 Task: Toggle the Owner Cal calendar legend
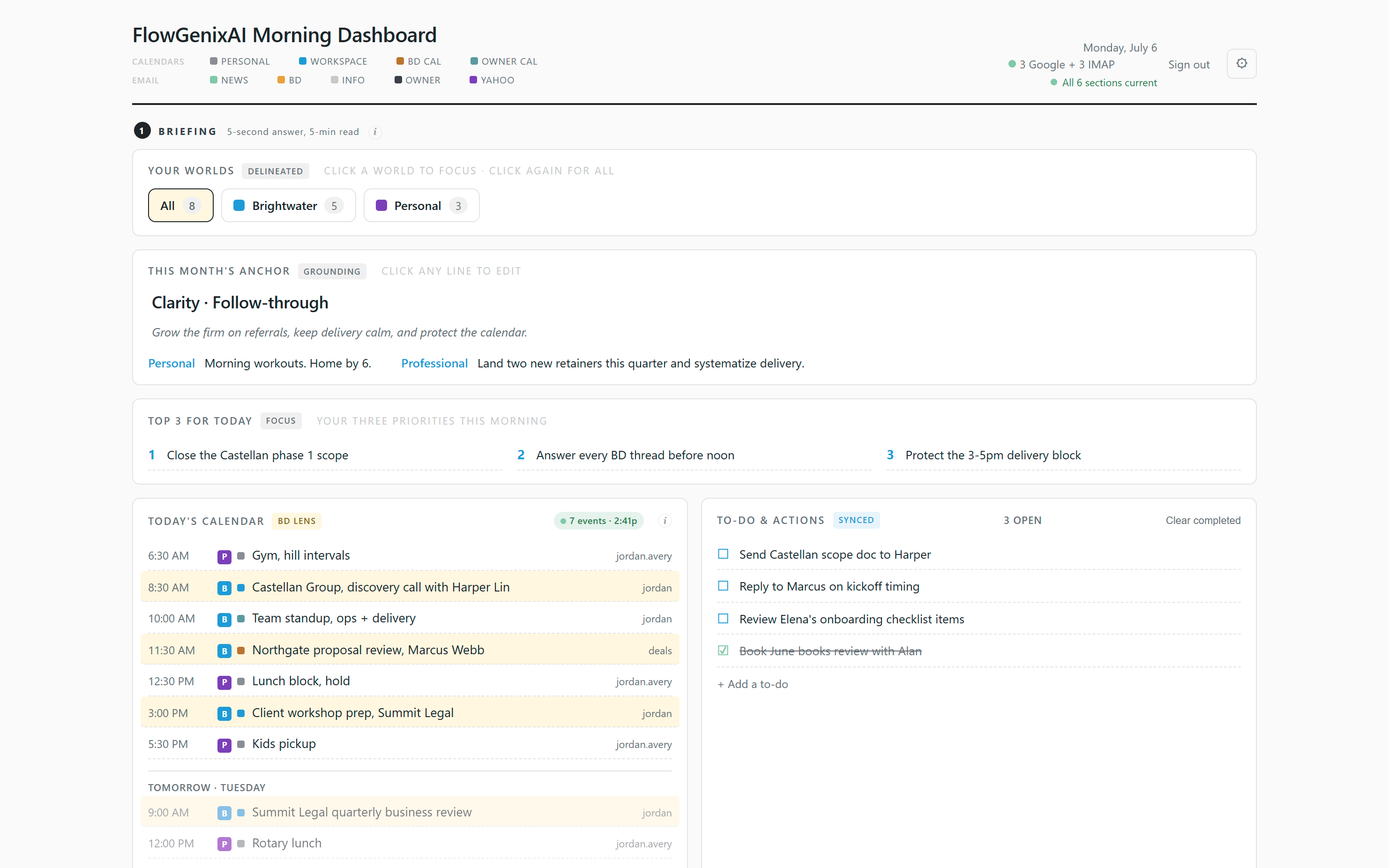tap(503, 61)
